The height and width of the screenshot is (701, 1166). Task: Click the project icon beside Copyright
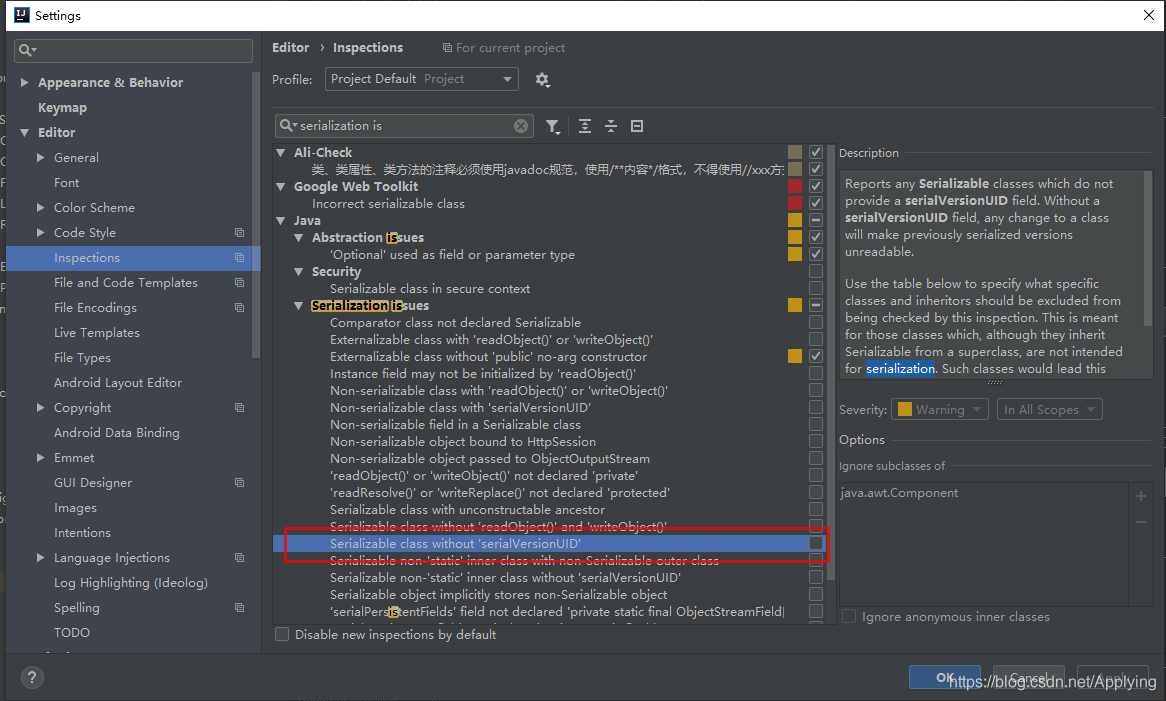(x=239, y=407)
